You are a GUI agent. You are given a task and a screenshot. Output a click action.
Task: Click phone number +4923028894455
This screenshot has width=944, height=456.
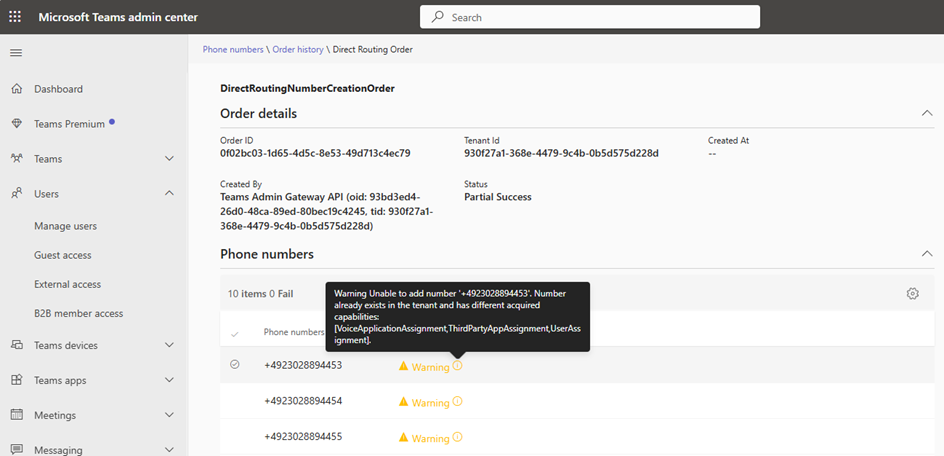(x=303, y=436)
